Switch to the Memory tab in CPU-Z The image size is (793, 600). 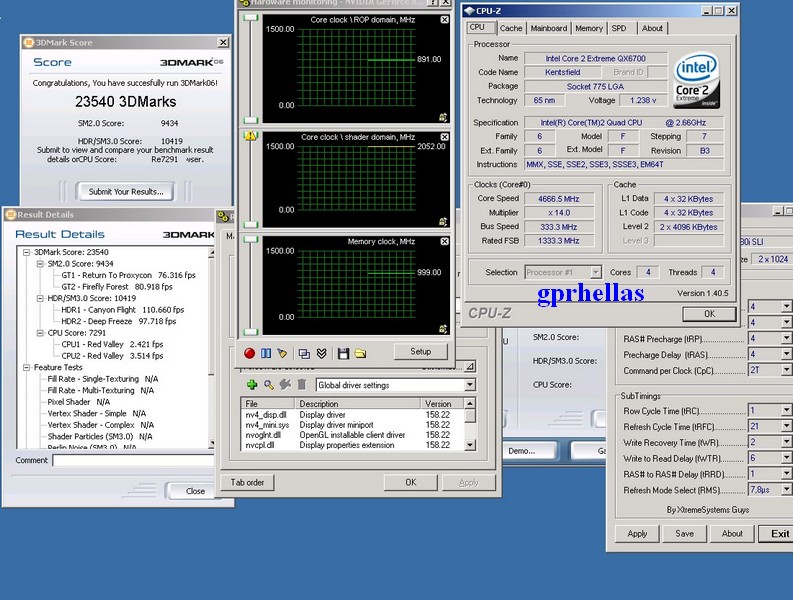pos(589,28)
